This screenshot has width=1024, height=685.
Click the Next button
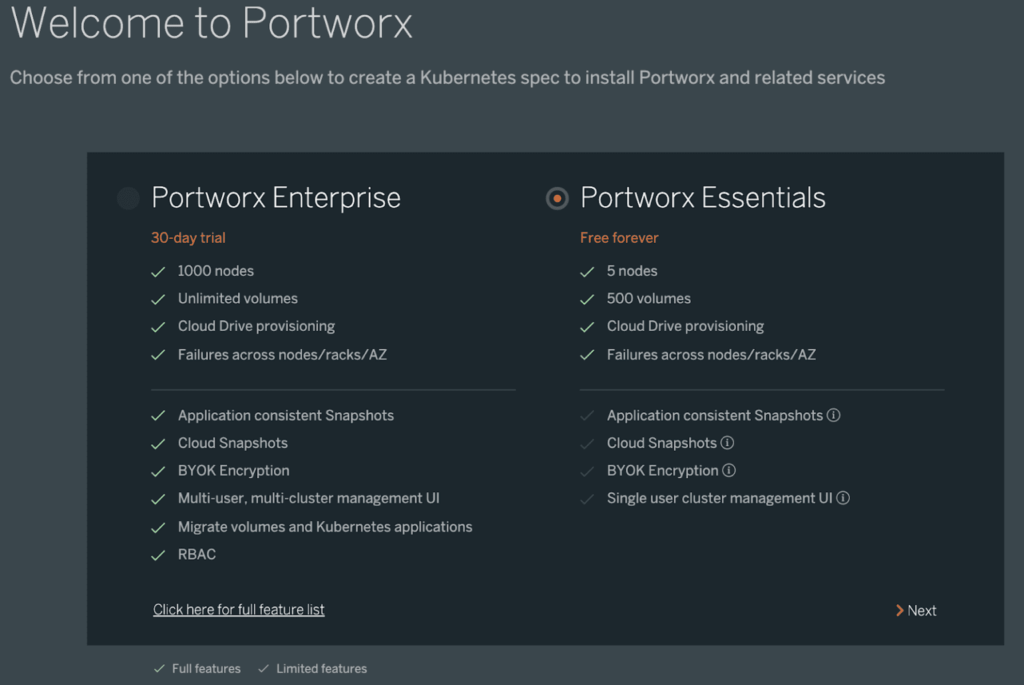(x=922, y=610)
